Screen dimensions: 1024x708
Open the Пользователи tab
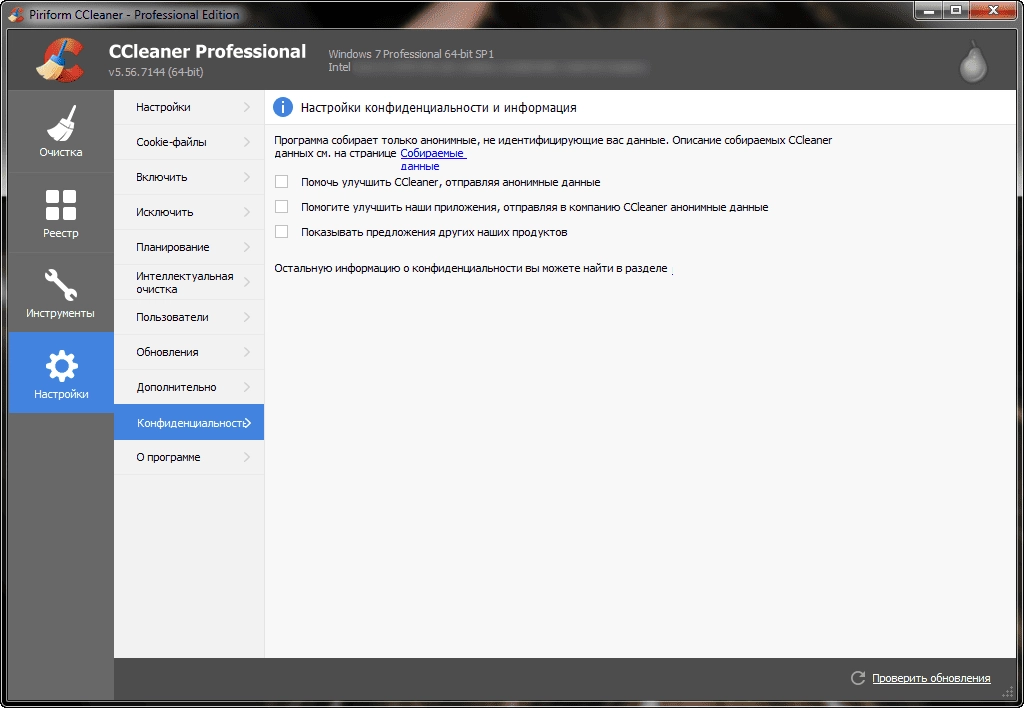point(189,317)
